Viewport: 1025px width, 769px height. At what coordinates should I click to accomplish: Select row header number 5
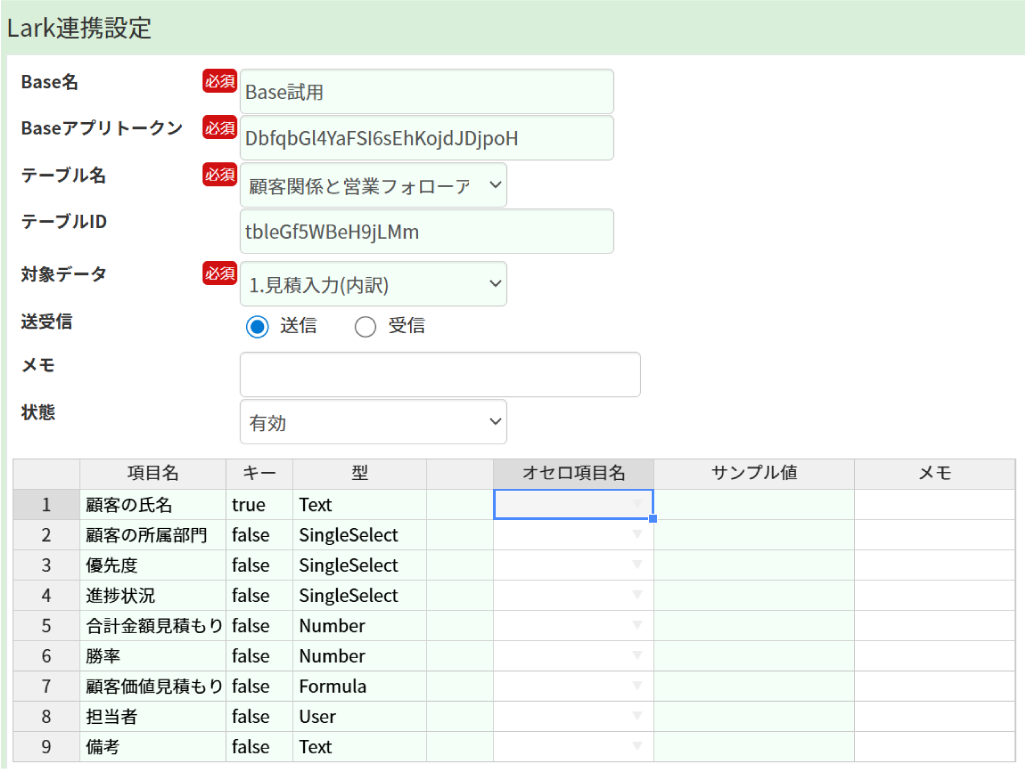click(46, 626)
